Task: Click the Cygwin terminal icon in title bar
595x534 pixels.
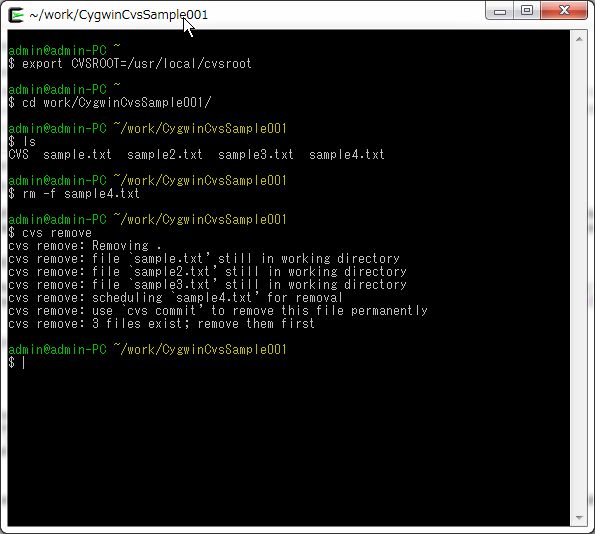Action: coord(16,15)
